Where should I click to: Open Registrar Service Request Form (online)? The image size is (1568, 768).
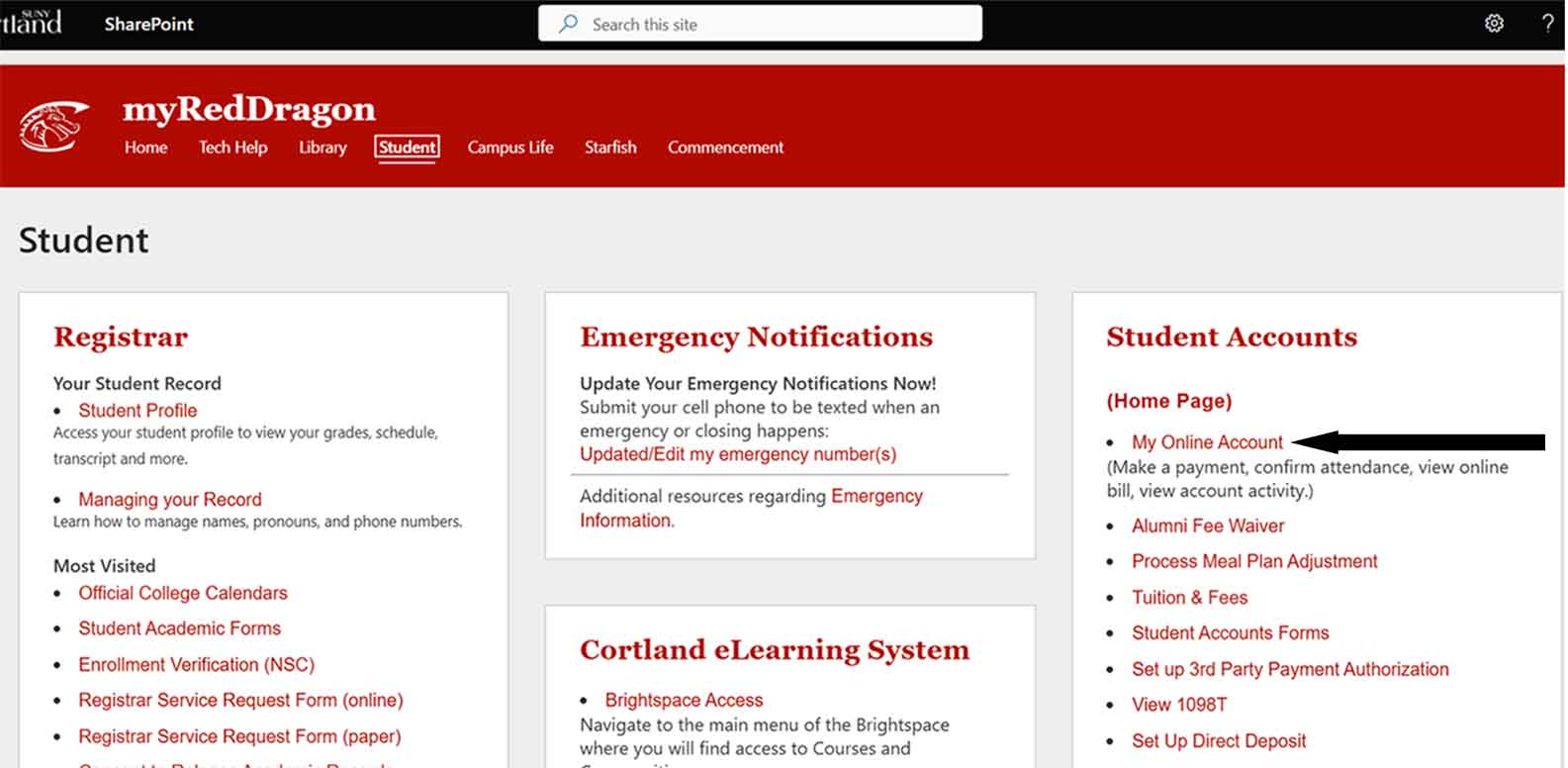pos(240,701)
